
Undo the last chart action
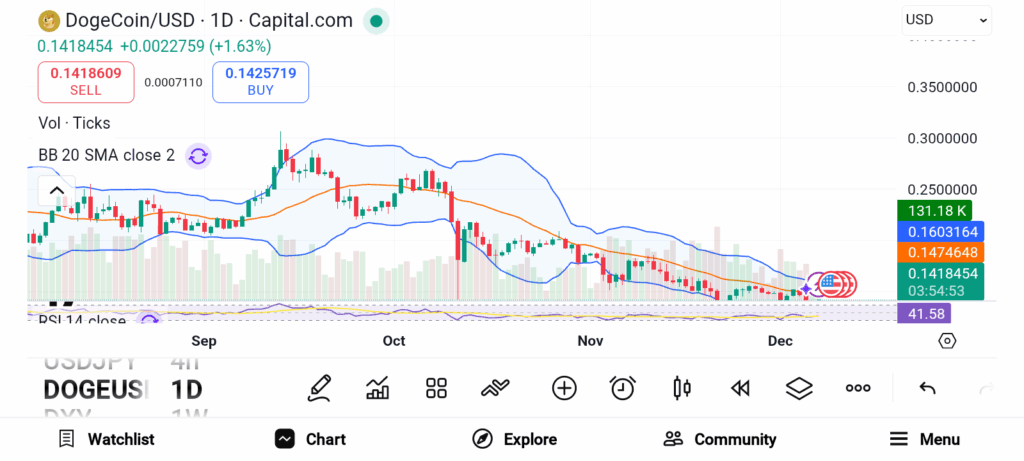pos(927,388)
